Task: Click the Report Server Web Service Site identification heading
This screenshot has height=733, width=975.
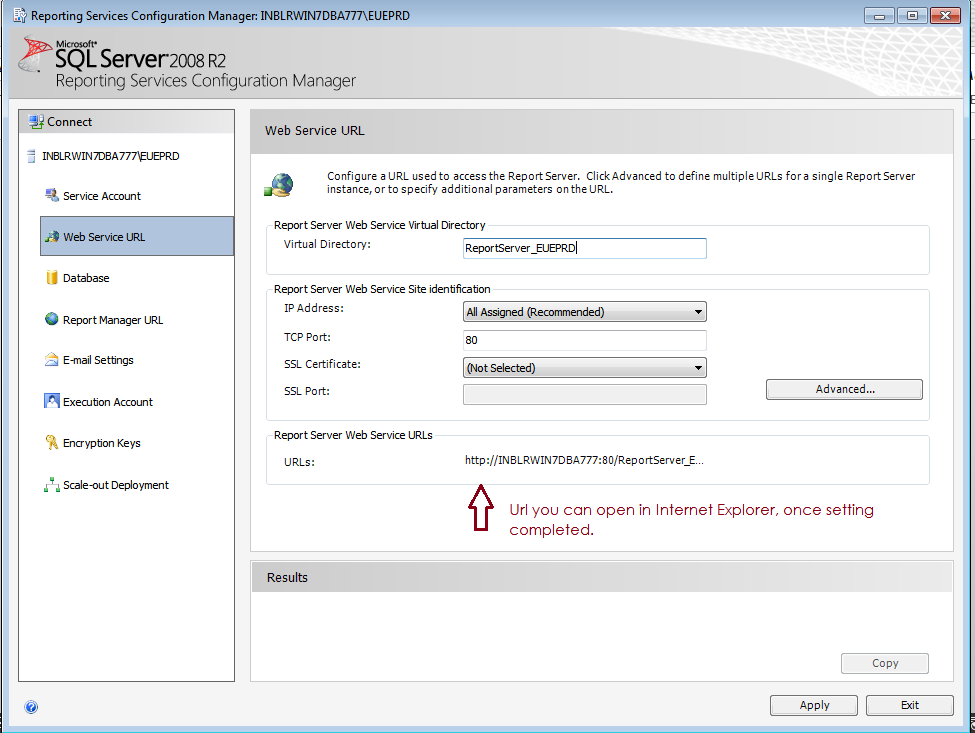Action: point(382,289)
